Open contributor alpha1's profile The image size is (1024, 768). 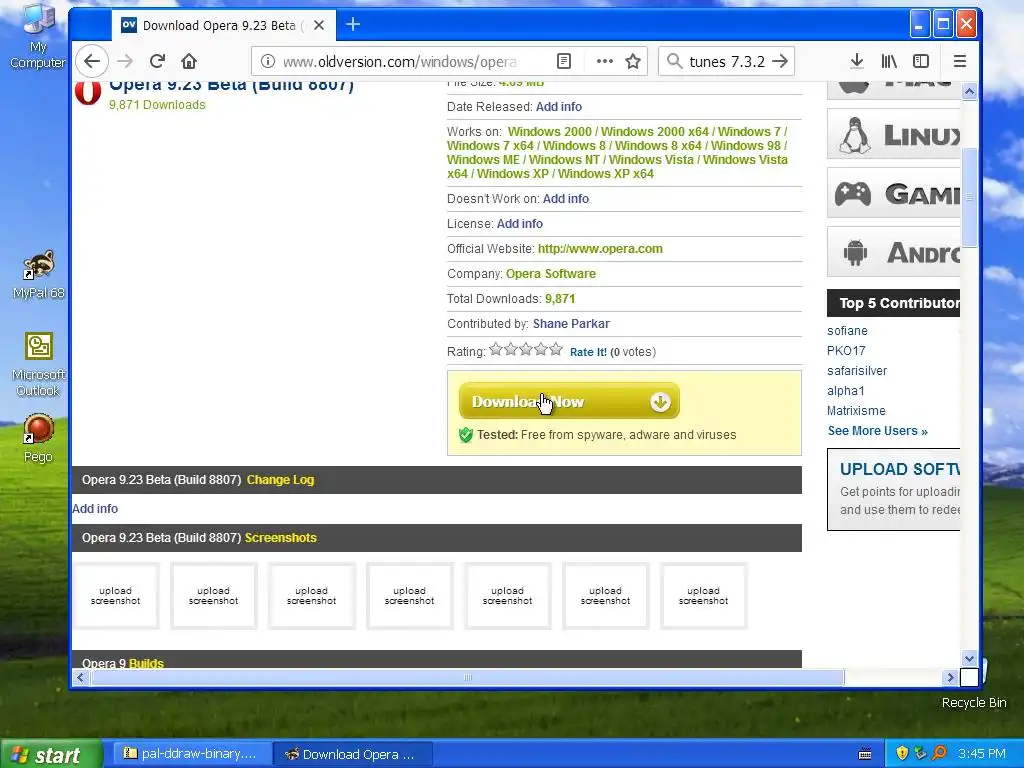pos(846,391)
